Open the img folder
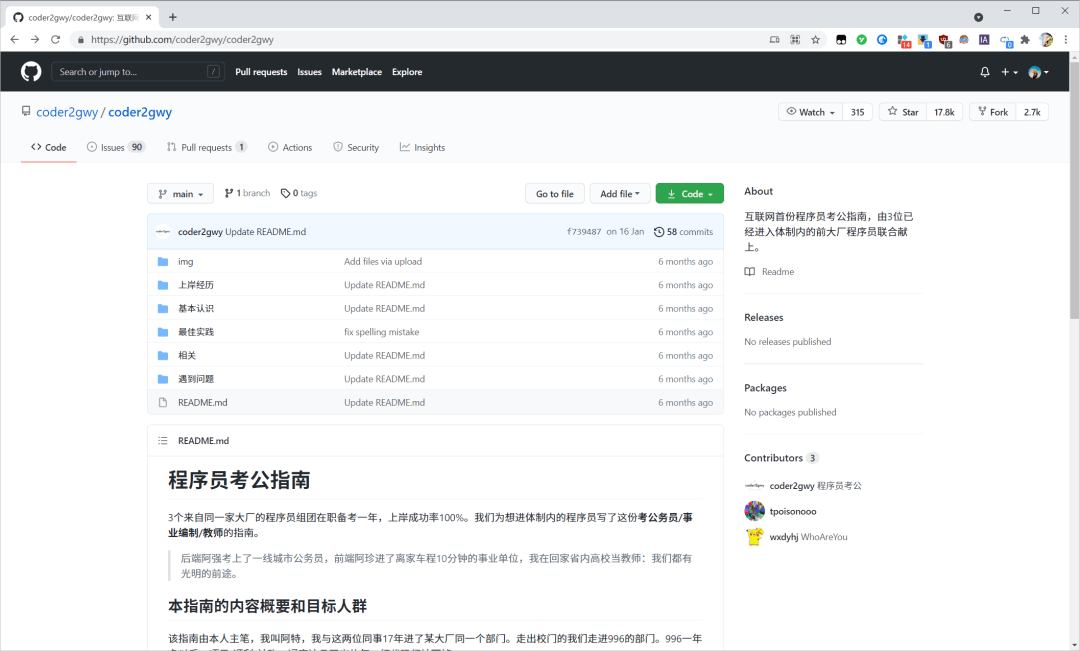The width and height of the screenshot is (1080, 651). pyautogui.click(x=185, y=262)
